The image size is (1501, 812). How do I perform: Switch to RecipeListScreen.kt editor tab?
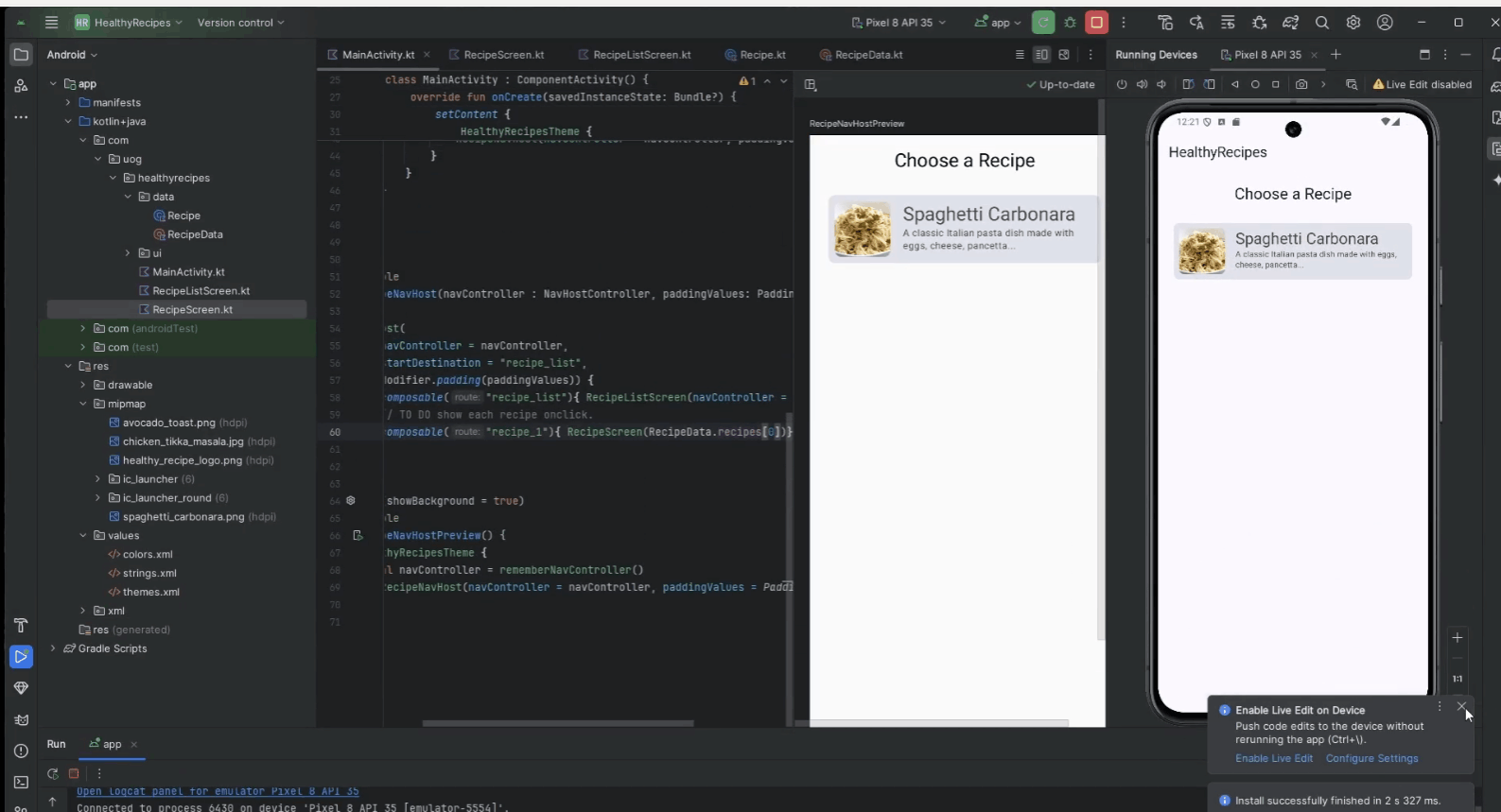pos(635,55)
